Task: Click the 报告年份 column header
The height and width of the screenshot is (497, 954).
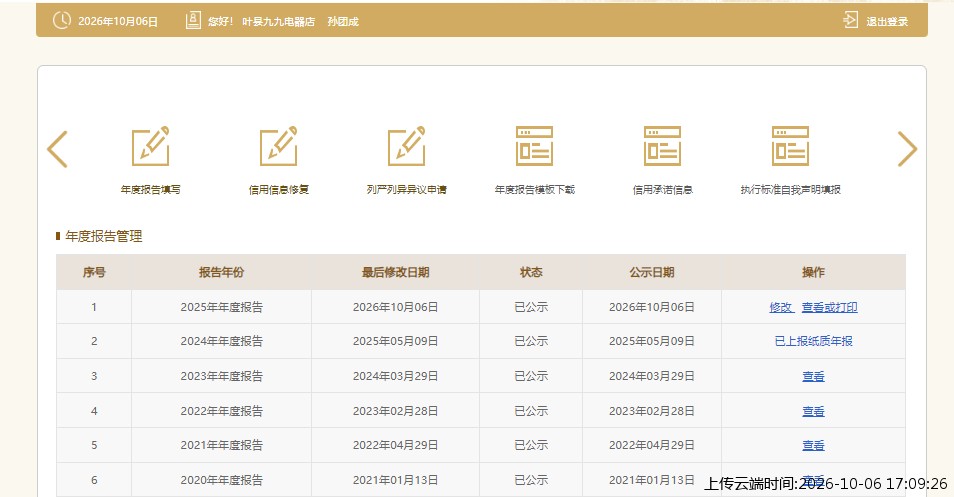Action: [221, 272]
